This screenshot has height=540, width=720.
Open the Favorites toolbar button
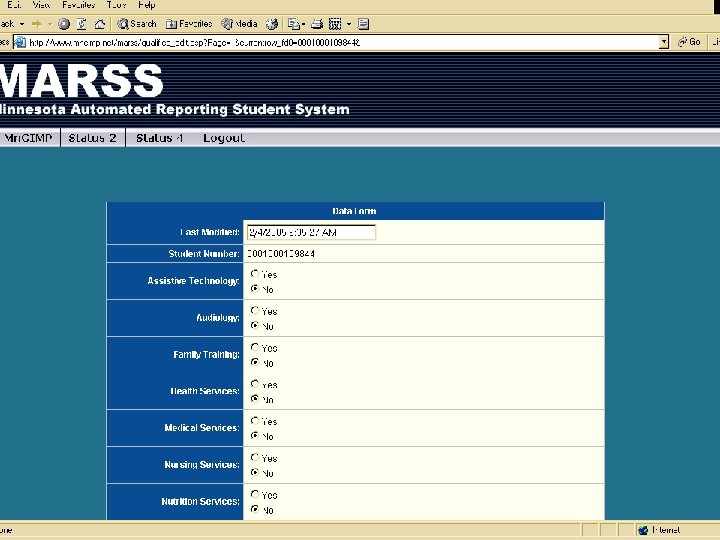189,24
